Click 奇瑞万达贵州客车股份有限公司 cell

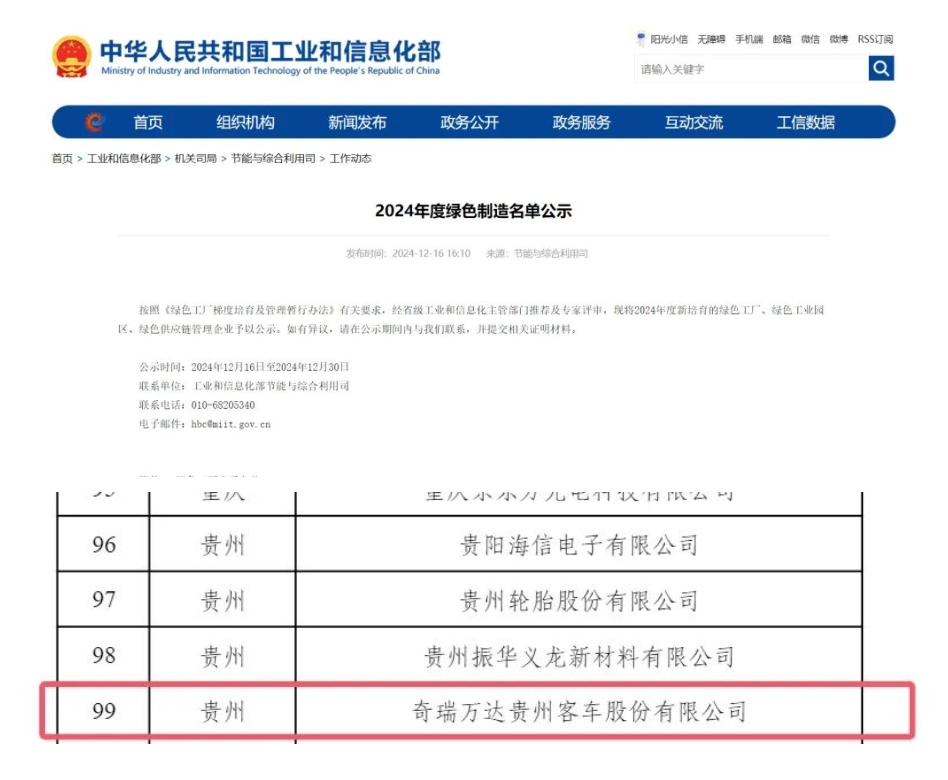point(579,712)
